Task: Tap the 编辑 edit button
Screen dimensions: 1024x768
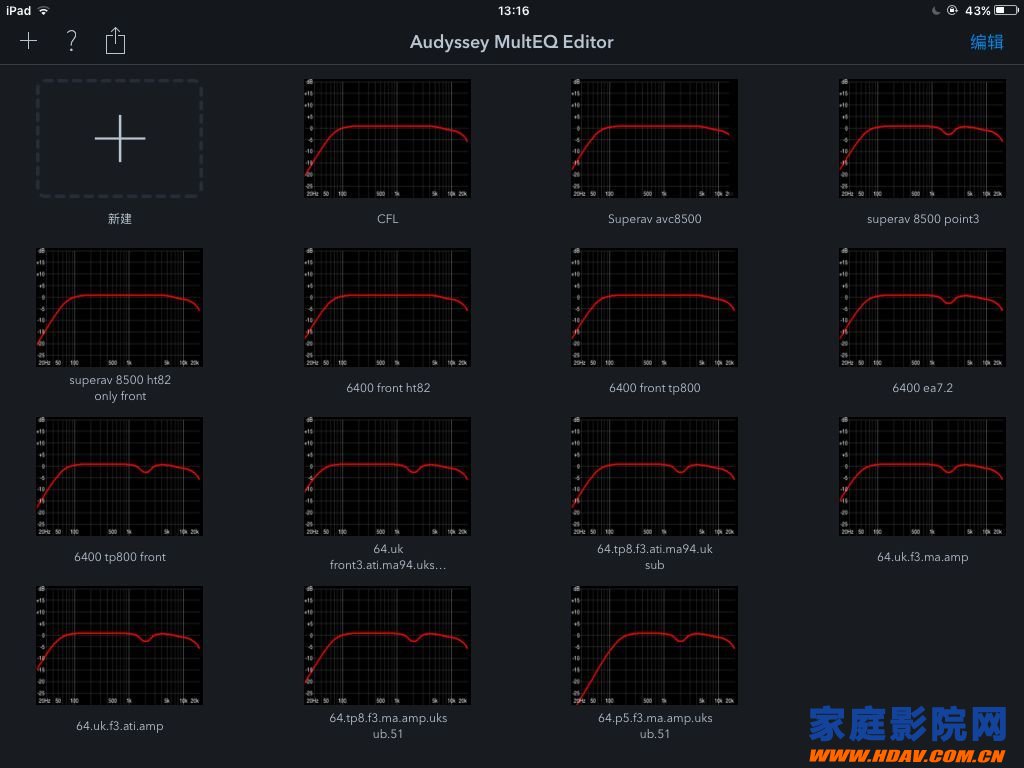Action: [x=986, y=42]
